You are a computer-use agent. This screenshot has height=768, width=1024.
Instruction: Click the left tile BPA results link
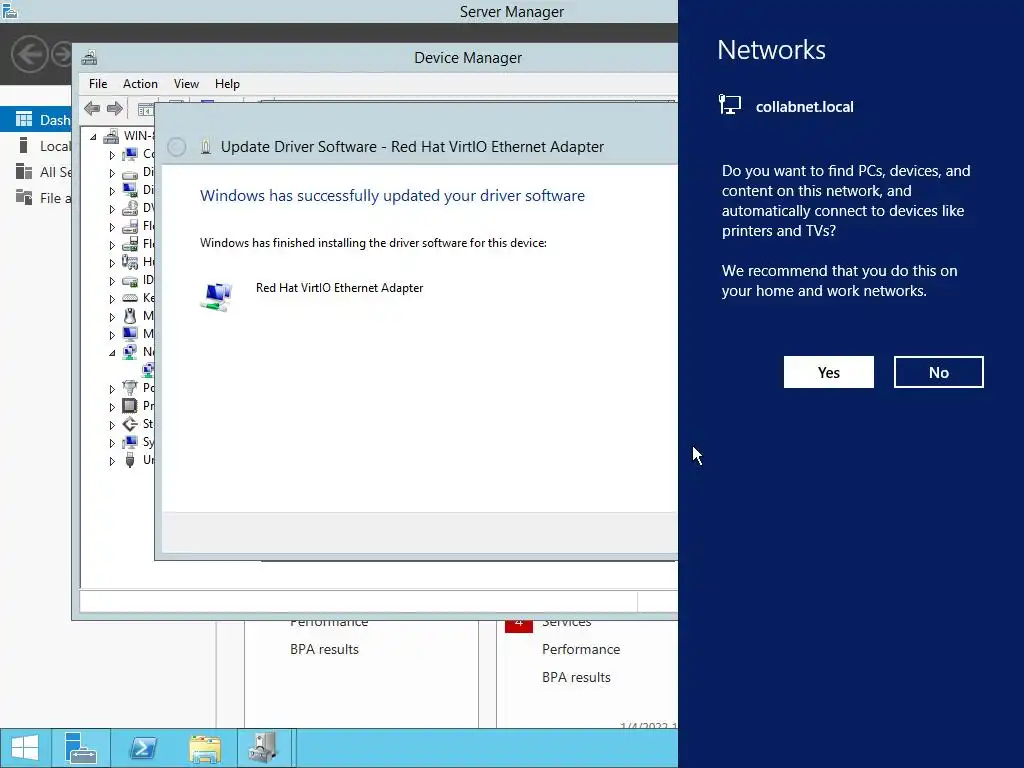pos(324,649)
